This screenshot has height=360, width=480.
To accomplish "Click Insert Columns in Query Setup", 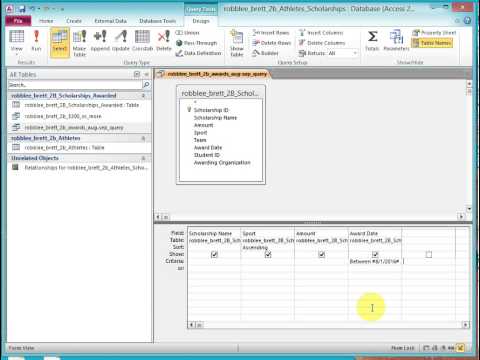I will 321,33.
